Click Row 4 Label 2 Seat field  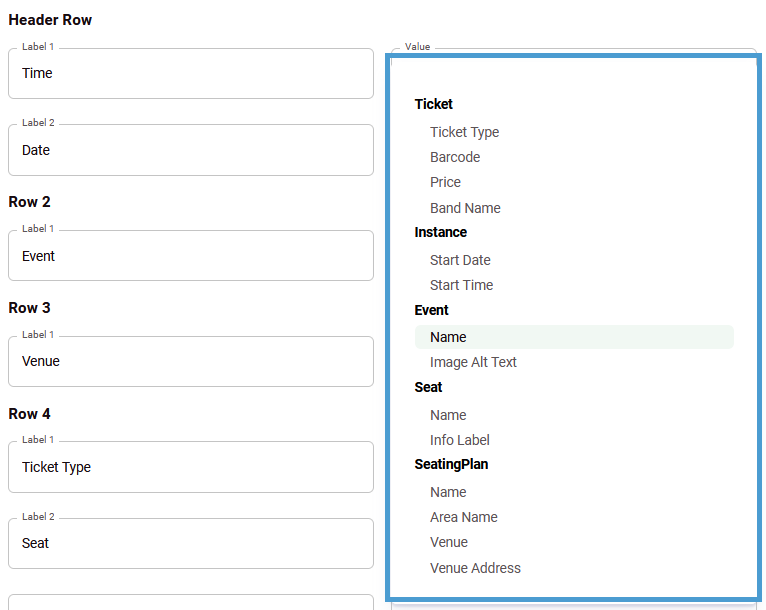pyautogui.click(x=191, y=543)
